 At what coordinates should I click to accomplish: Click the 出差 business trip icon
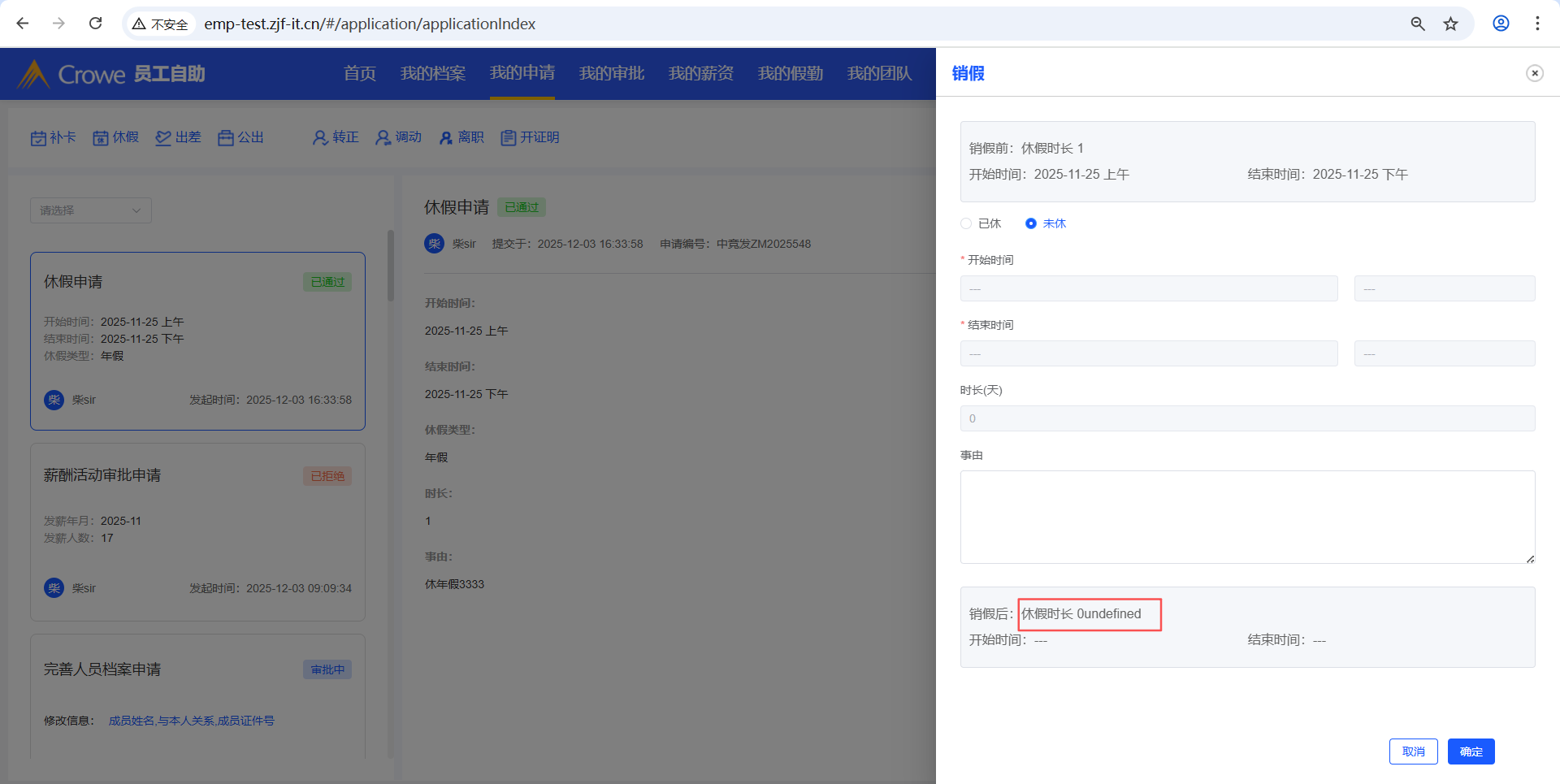point(163,138)
